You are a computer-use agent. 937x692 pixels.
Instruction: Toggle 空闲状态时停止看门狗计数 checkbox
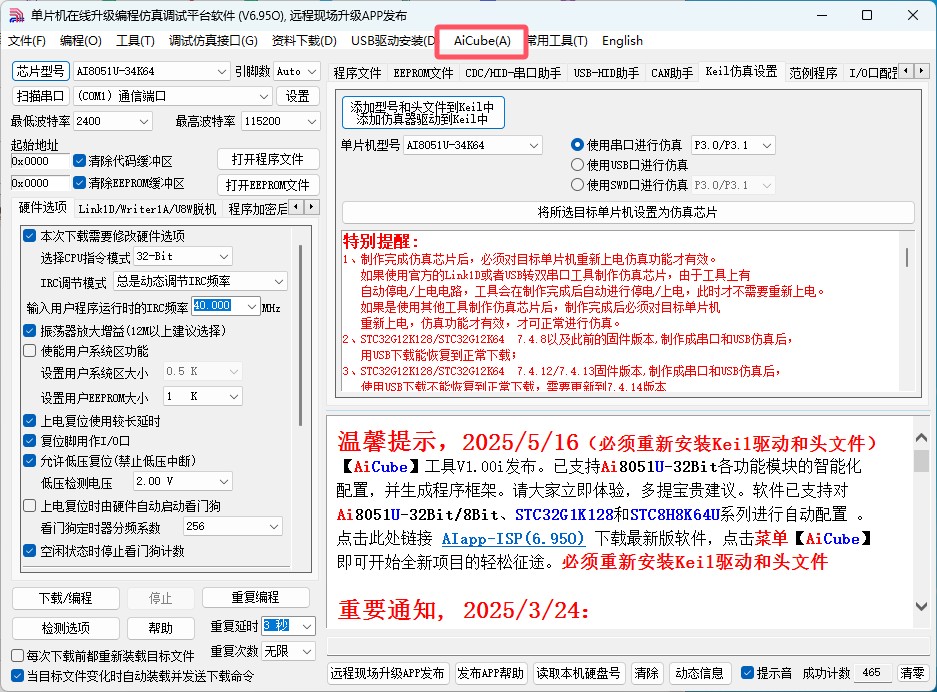(29, 550)
